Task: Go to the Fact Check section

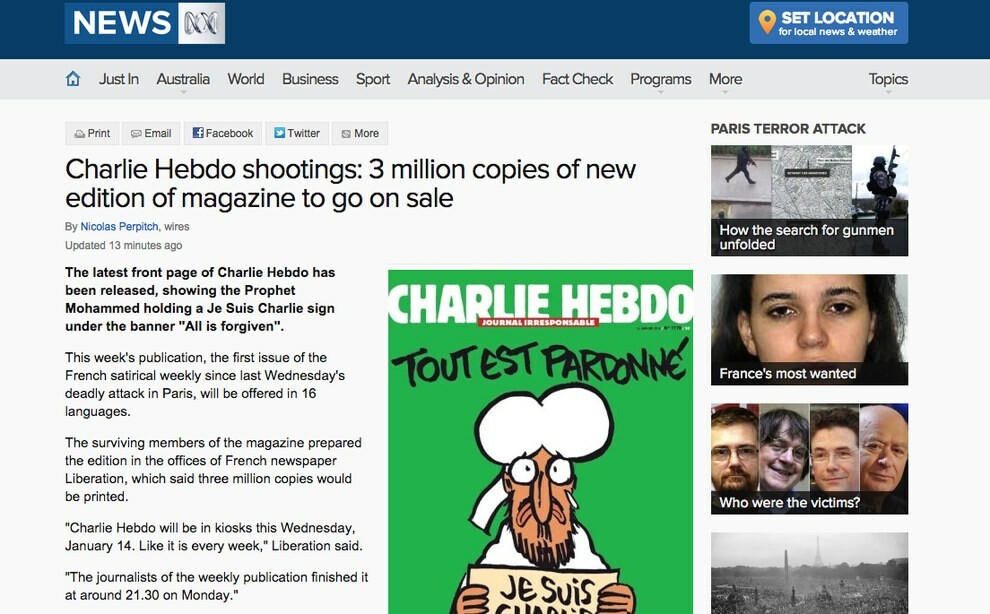Action: pyautogui.click(x=577, y=79)
